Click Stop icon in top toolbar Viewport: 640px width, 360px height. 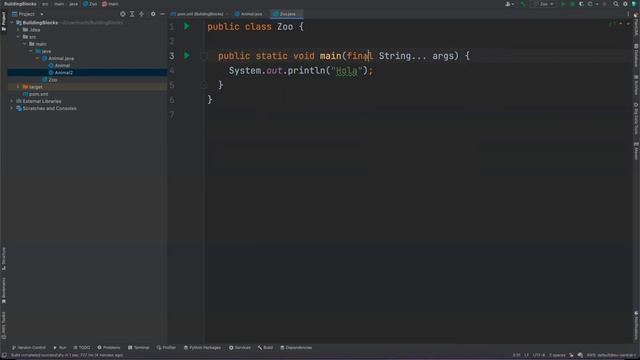click(x=604, y=4)
